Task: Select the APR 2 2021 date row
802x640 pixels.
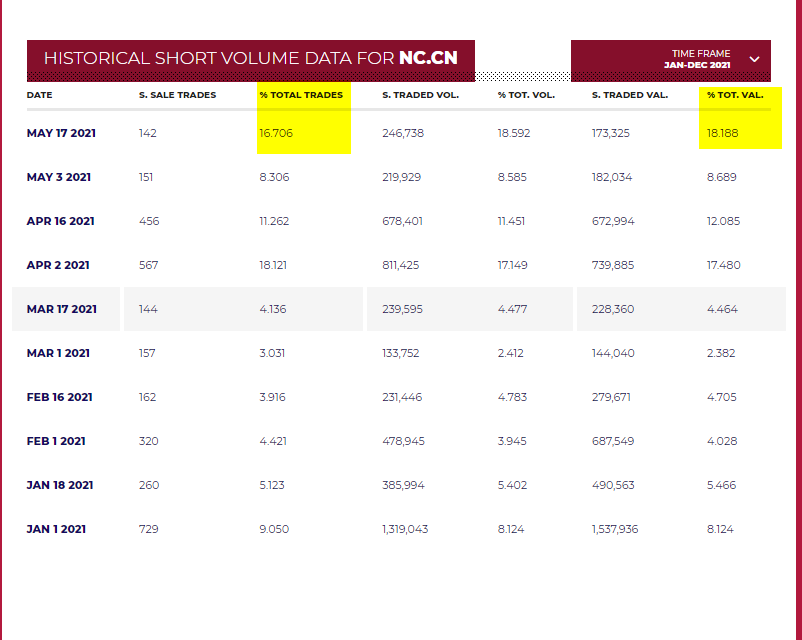Action: pos(58,265)
